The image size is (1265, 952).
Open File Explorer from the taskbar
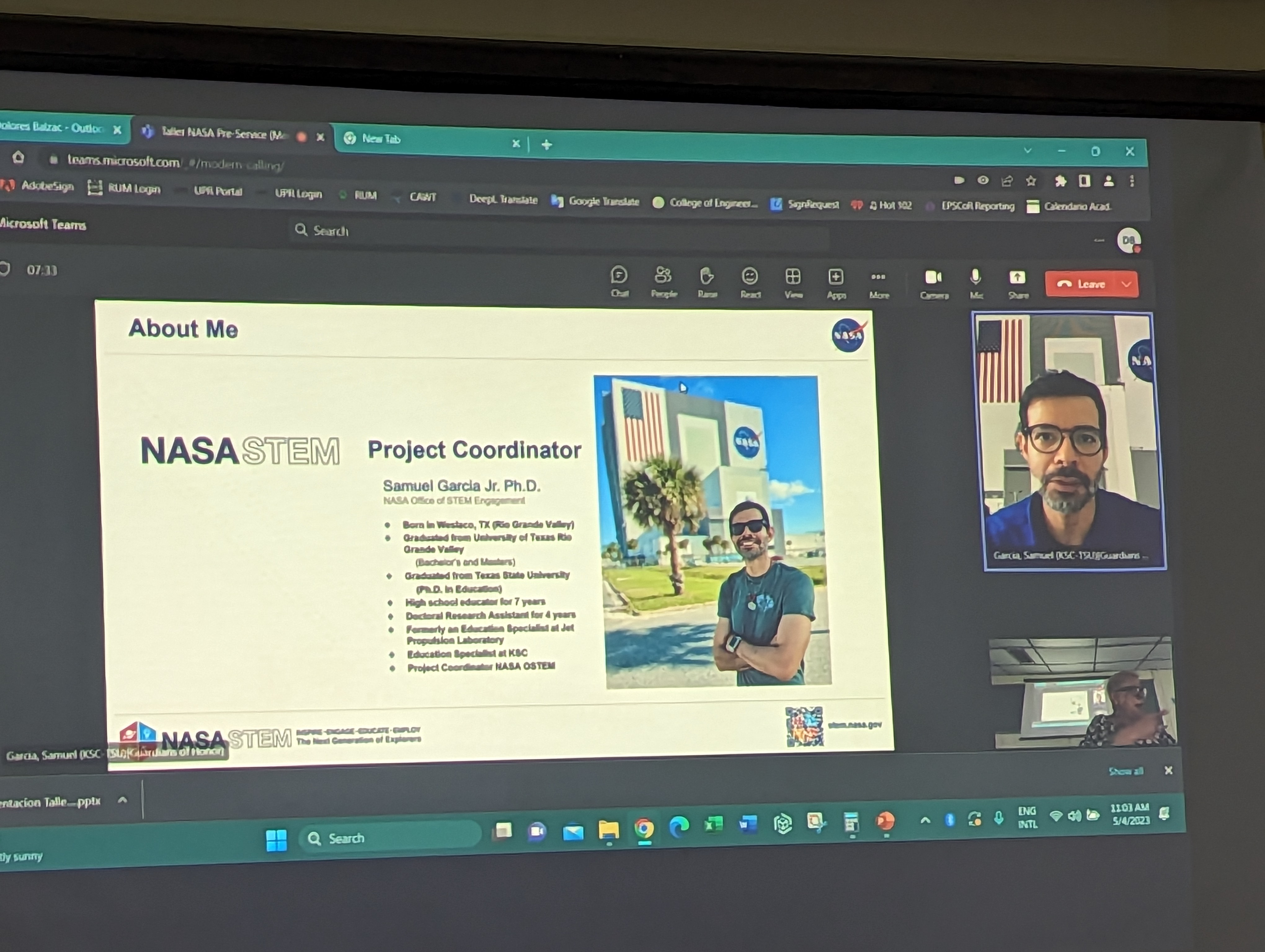coord(609,830)
